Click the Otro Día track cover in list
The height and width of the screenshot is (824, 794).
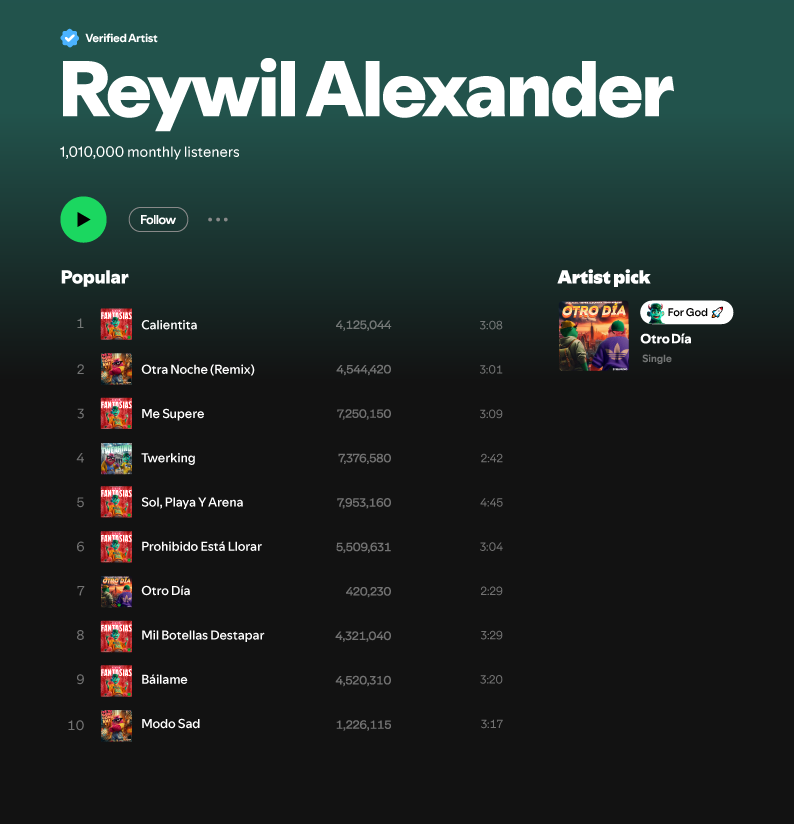click(116, 591)
